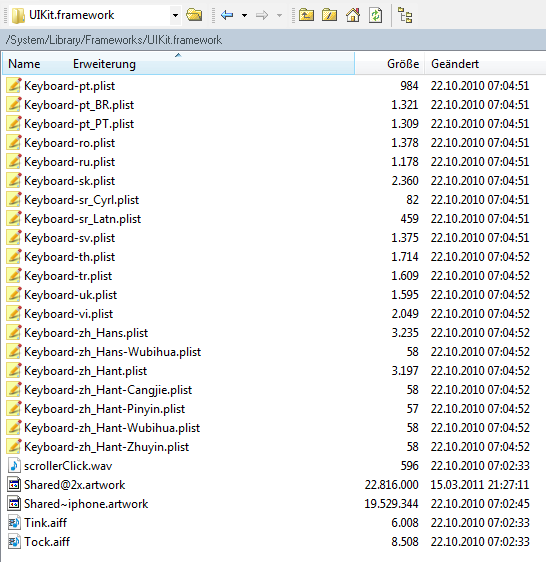The image size is (546, 562).
Task: Click size value 984 of Keyboard-pt.plist
Action: [409, 86]
